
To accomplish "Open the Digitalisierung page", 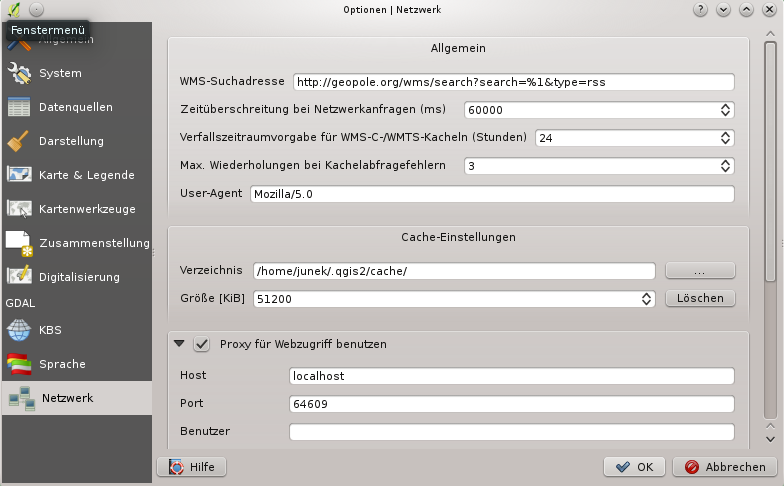I will pos(77,277).
